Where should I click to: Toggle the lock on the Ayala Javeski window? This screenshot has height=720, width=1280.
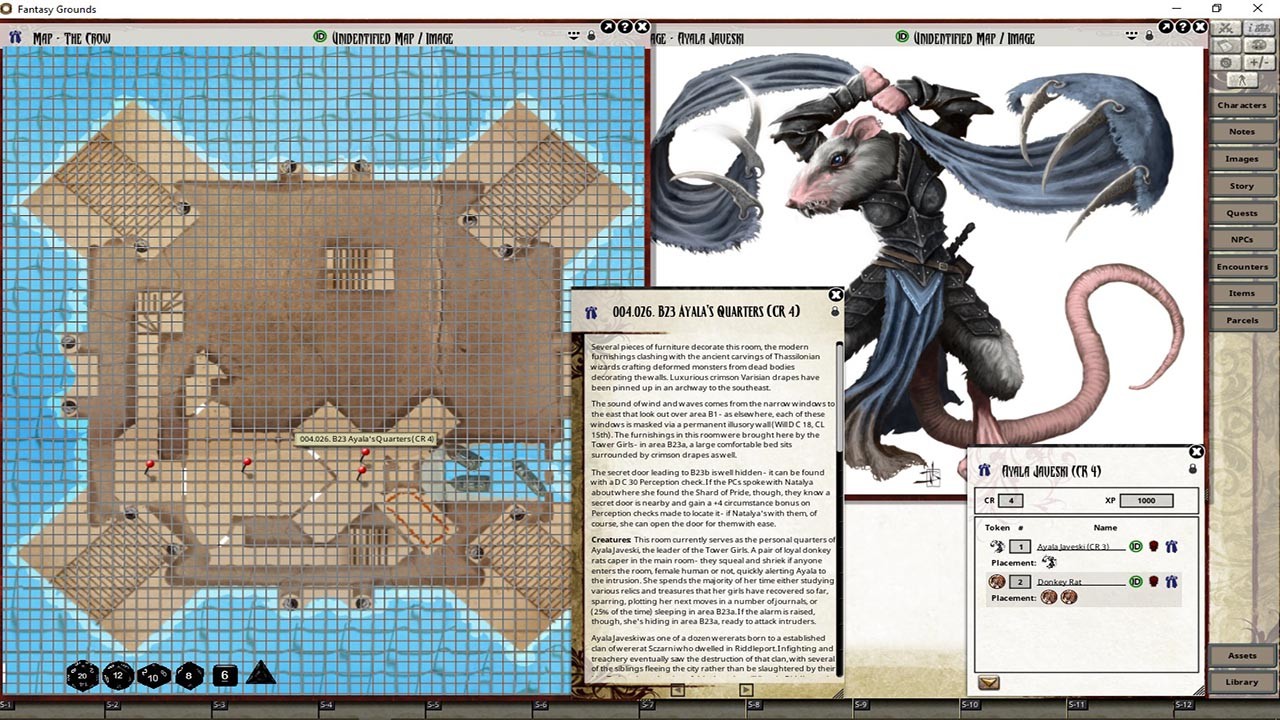[1193, 469]
